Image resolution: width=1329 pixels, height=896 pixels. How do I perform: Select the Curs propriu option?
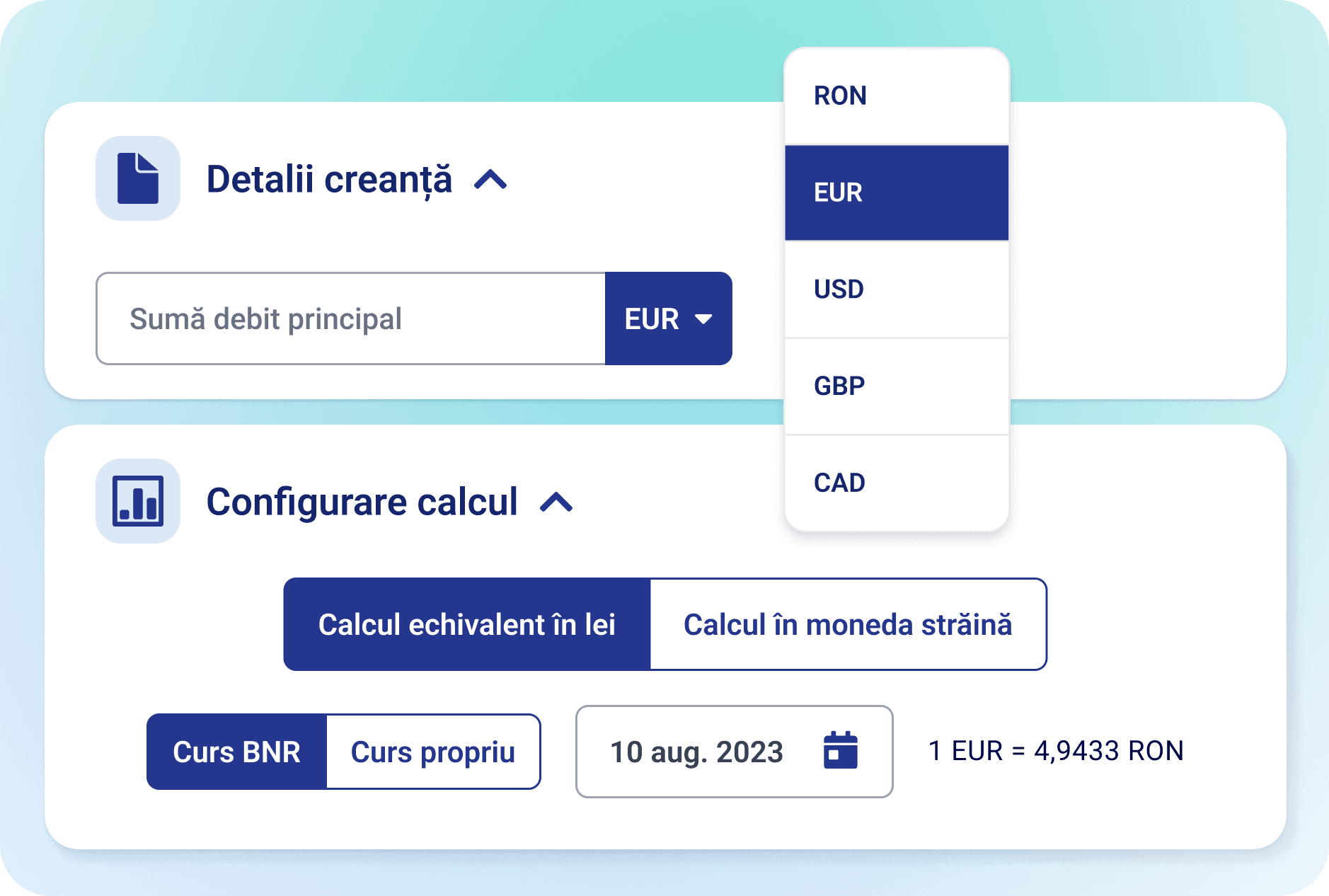(433, 752)
